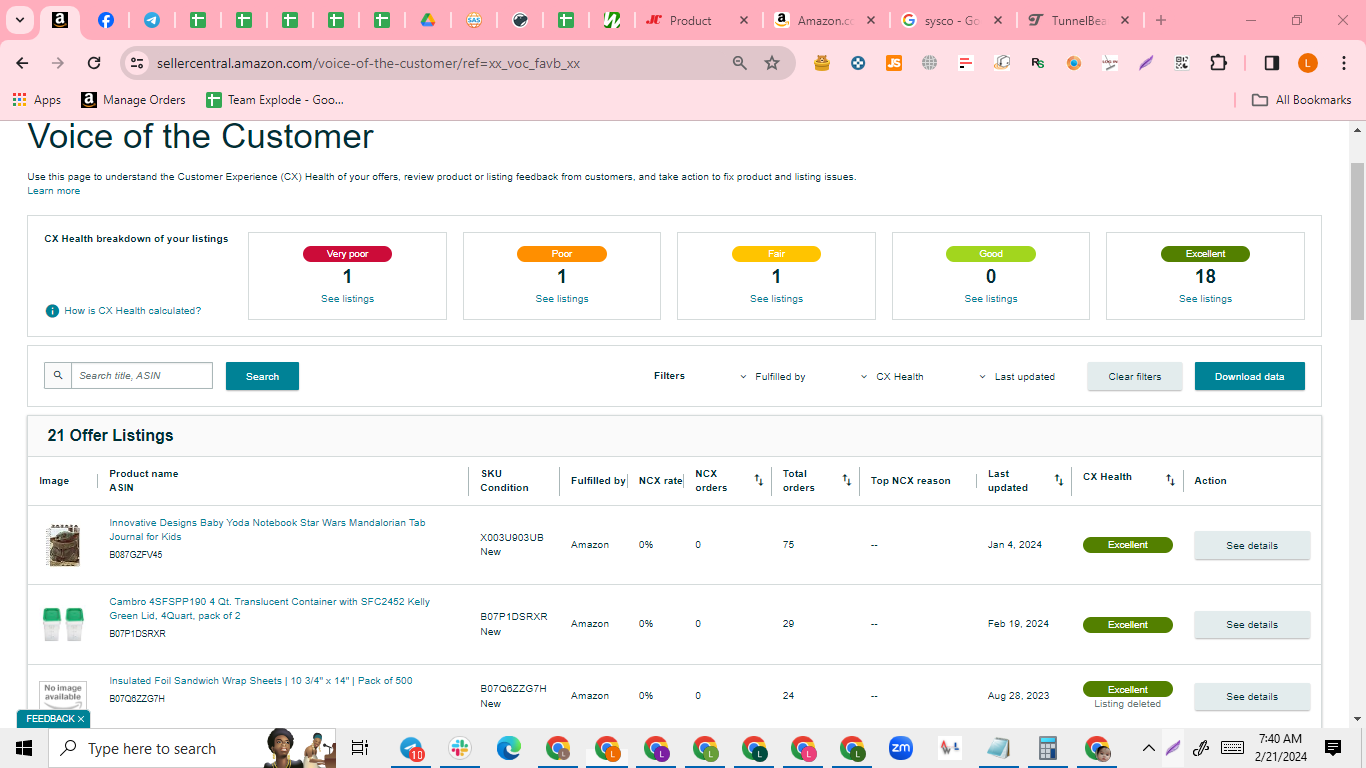Screen dimensions: 1366x768
Task: Open the Windows notification center
Action: click(1332, 748)
